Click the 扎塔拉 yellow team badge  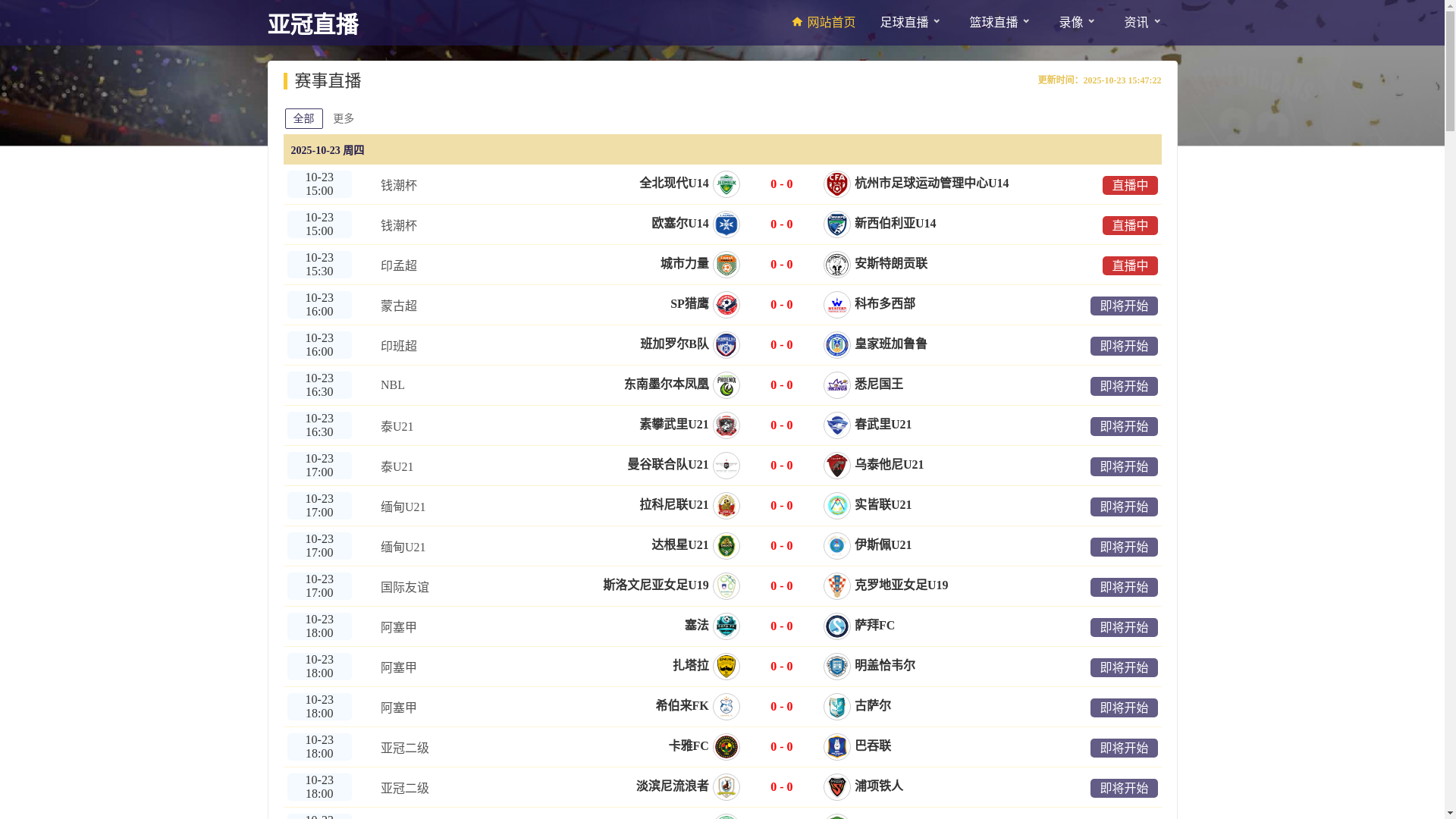pyautogui.click(x=726, y=667)
